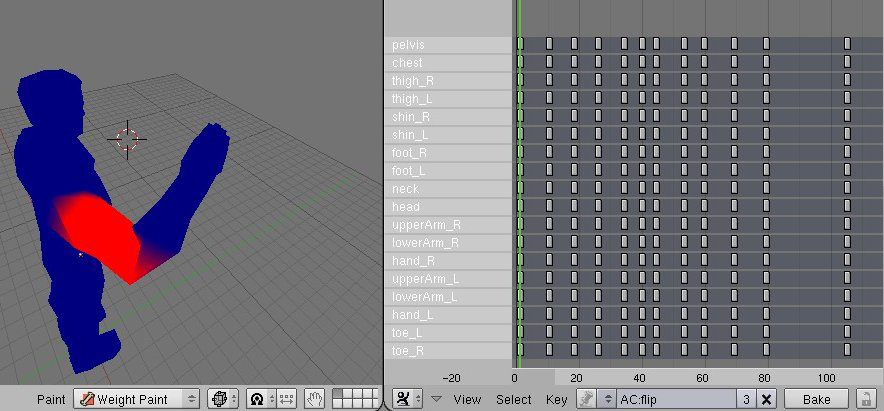Select the lowerArm_R channel

448,243
